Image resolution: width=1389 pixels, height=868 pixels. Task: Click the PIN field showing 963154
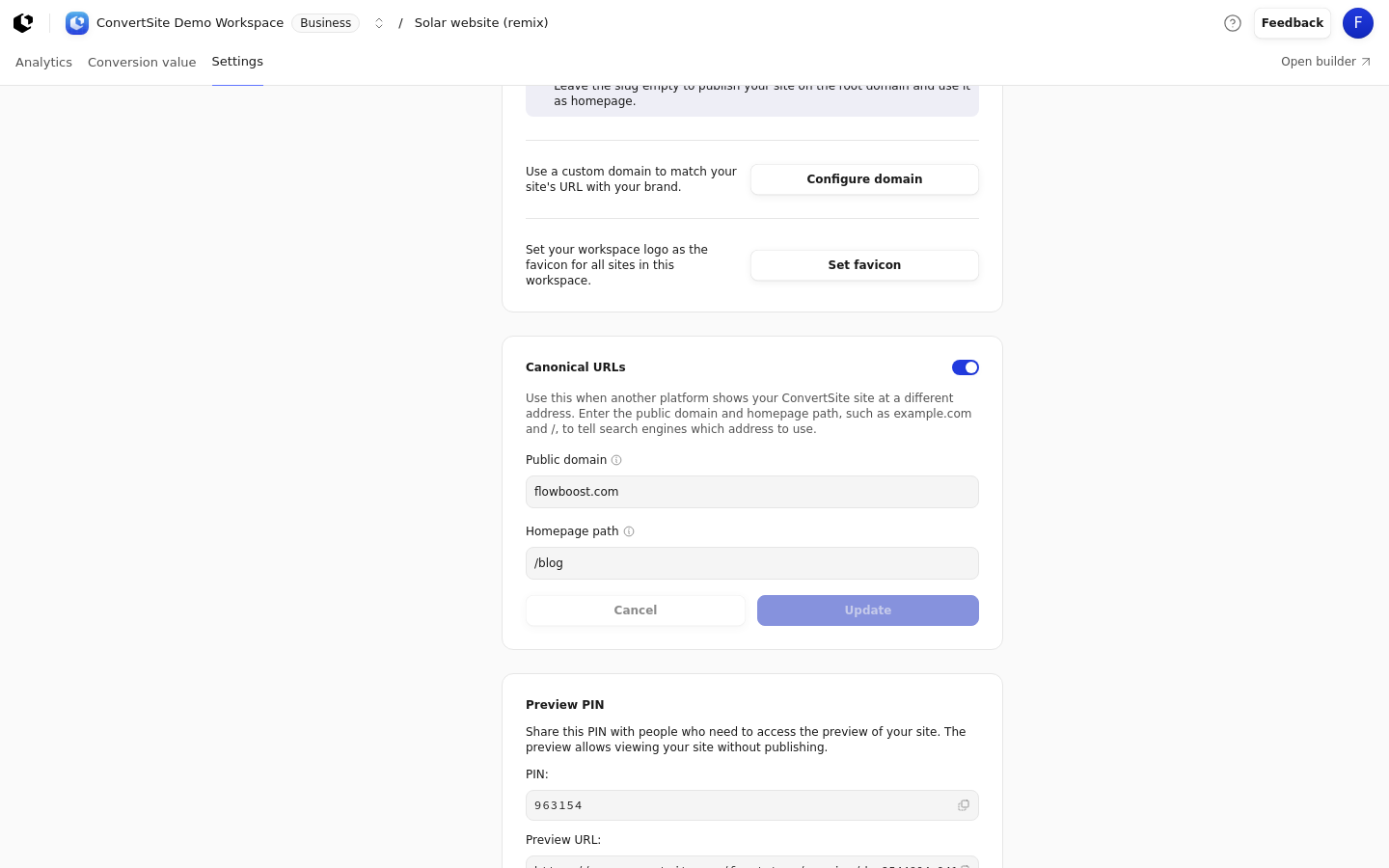pos(752,805)
